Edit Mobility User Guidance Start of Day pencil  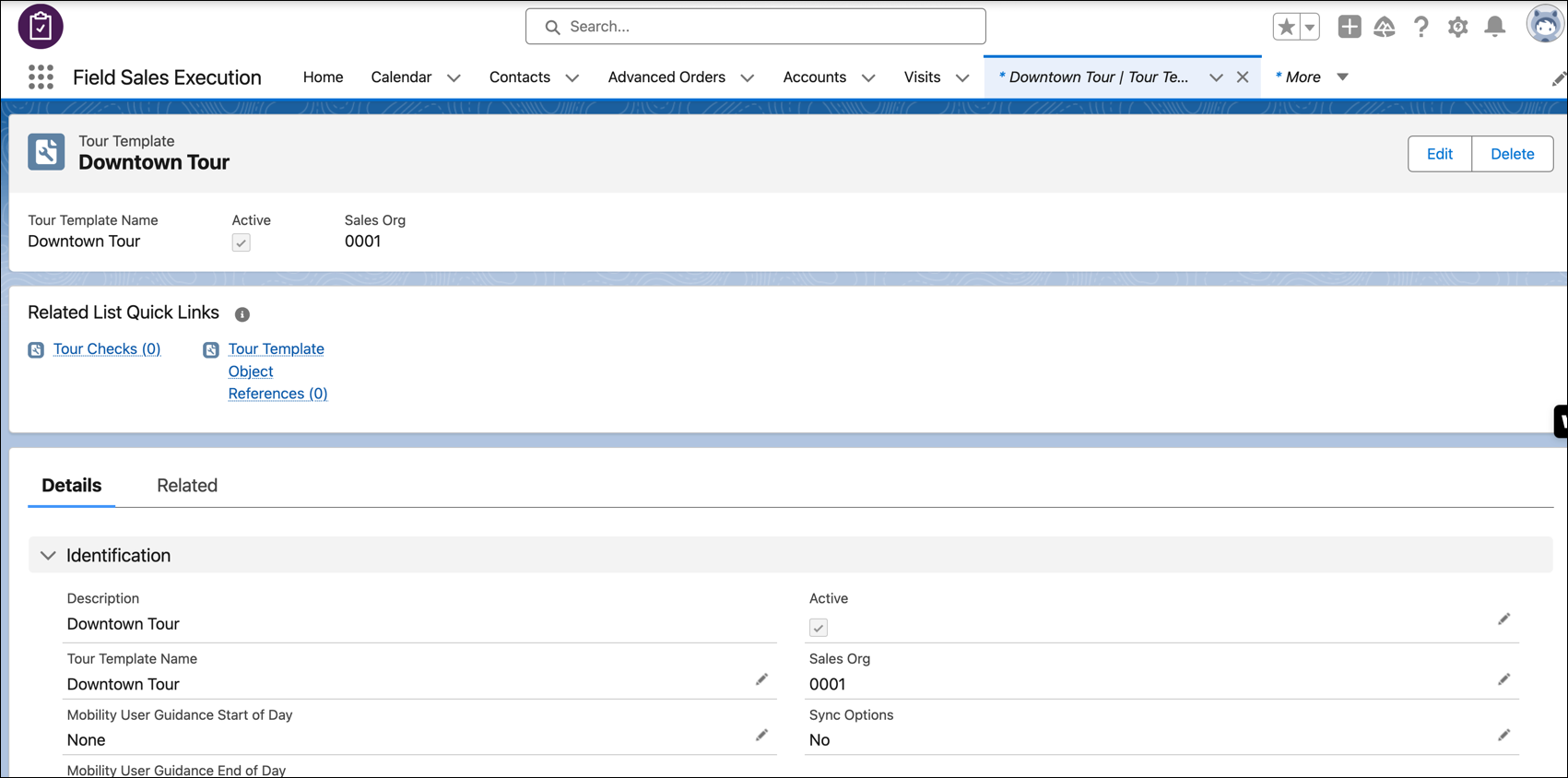[761, 735]
